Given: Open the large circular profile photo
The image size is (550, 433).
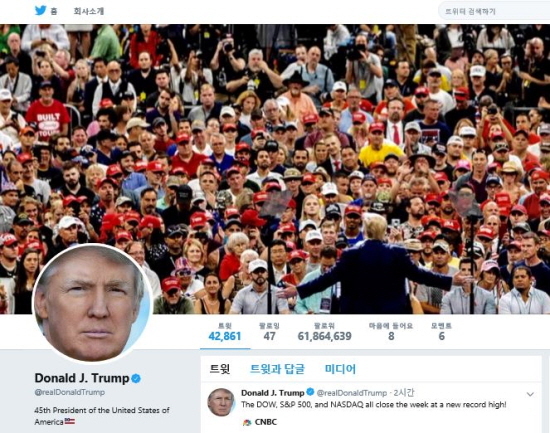Looking at the screenshot, I should tap(93, 304).
